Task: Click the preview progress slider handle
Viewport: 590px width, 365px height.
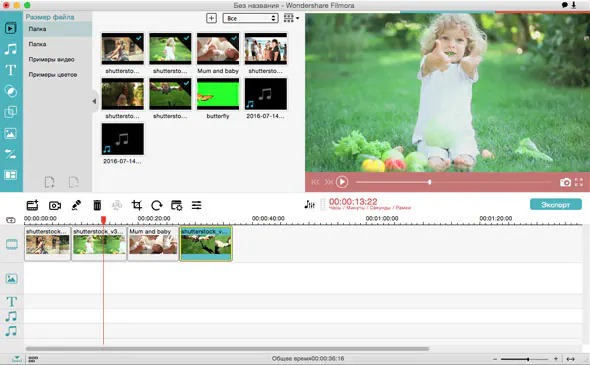Action: 429,182
